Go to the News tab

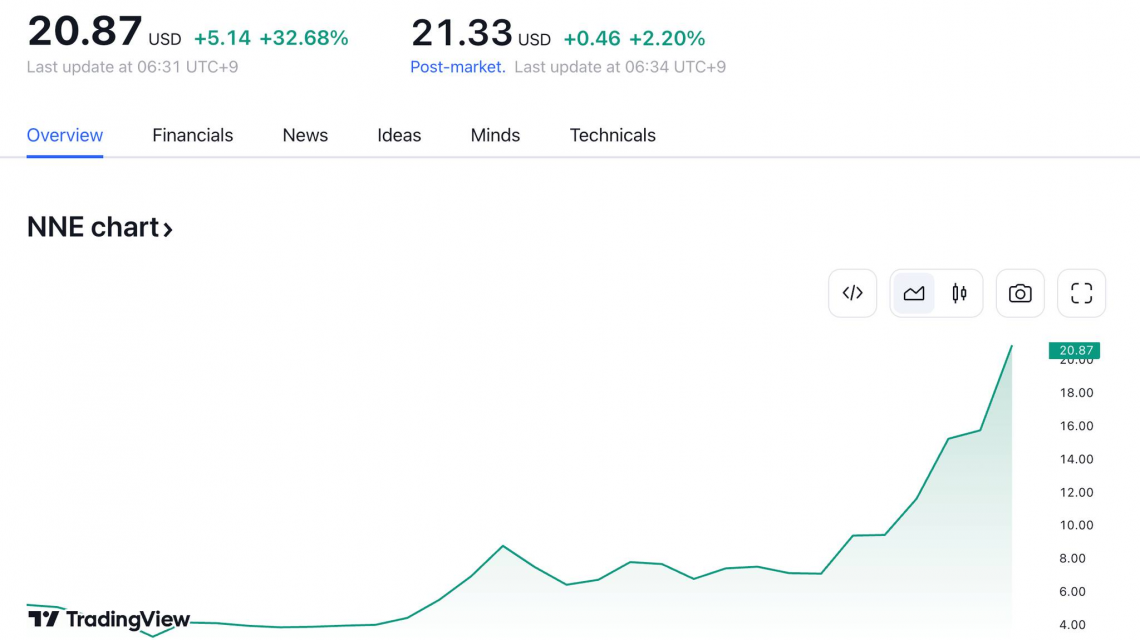click(x=305, y=135)
